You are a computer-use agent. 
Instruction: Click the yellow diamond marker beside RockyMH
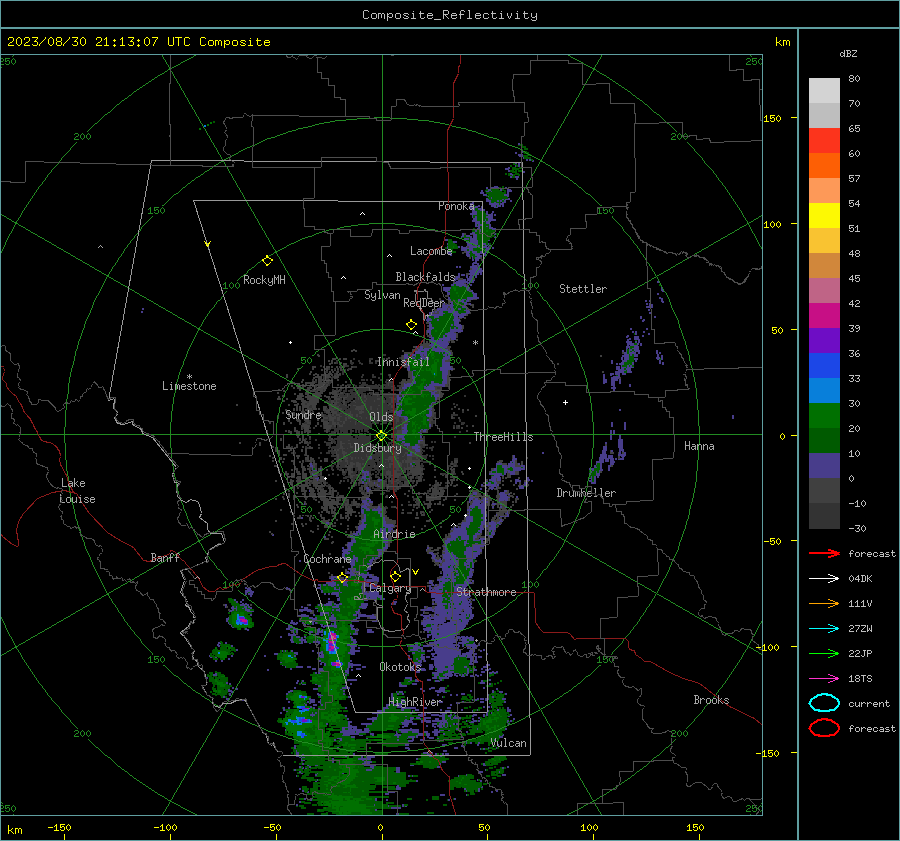[x=267, y=261]
